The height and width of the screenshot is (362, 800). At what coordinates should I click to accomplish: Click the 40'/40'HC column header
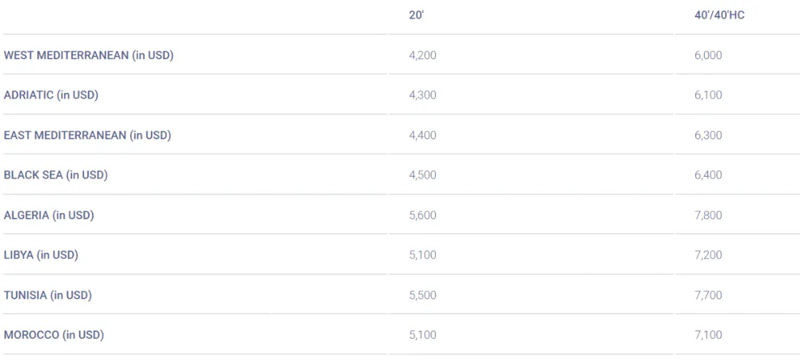[719, 15]
